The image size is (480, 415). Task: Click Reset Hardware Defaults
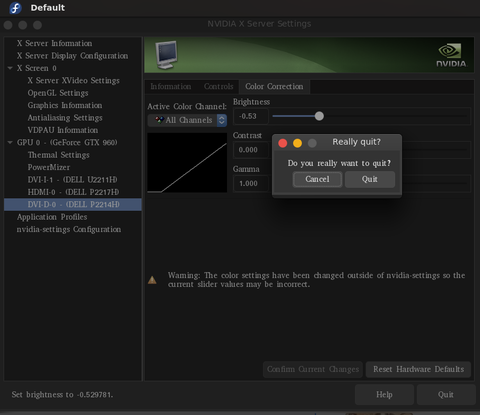418,369
